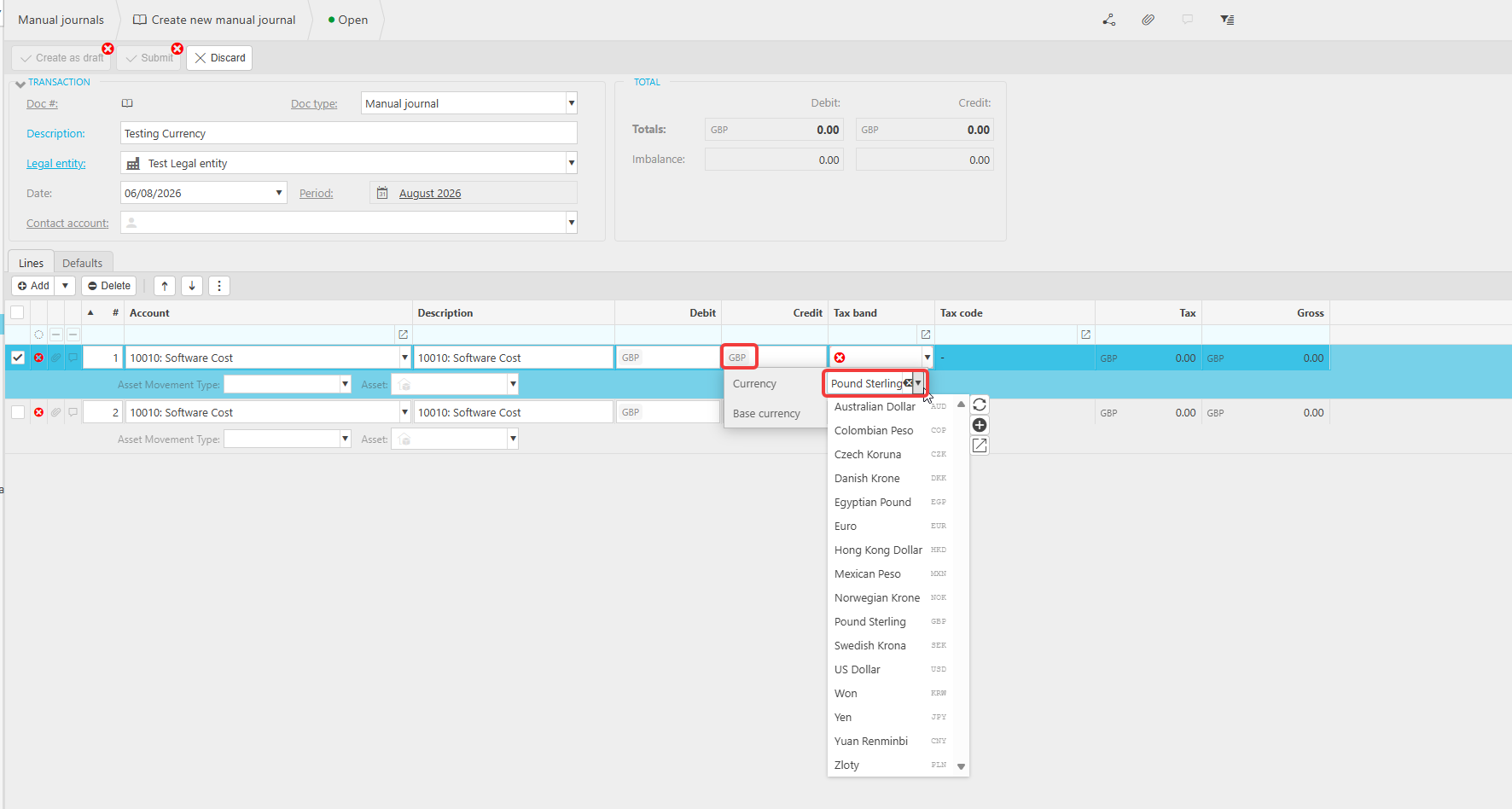Click the error icon on line 1

[38, 358]
